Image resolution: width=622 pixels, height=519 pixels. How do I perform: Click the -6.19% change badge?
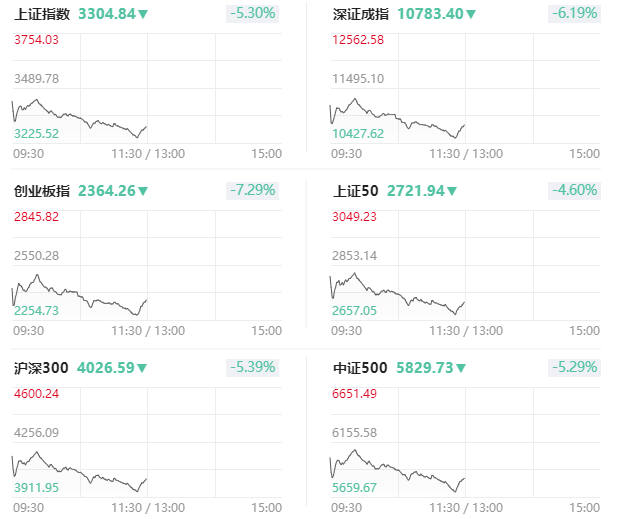click(574, 14)
